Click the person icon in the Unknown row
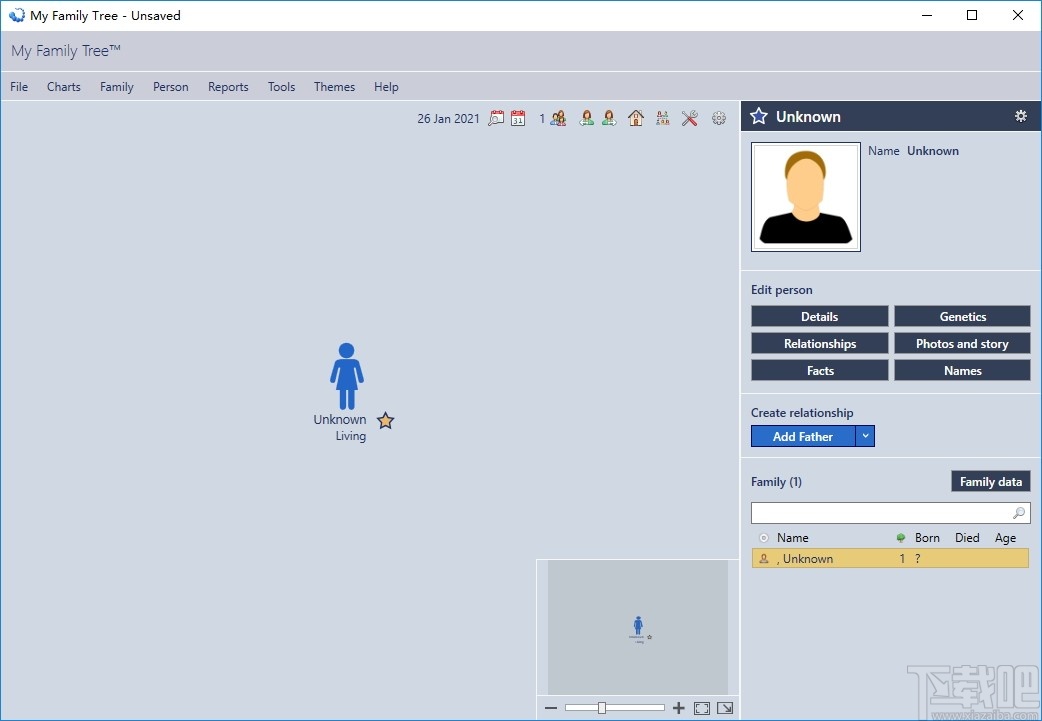This screenshot has width=1042, height=721. tap(764, 559)
